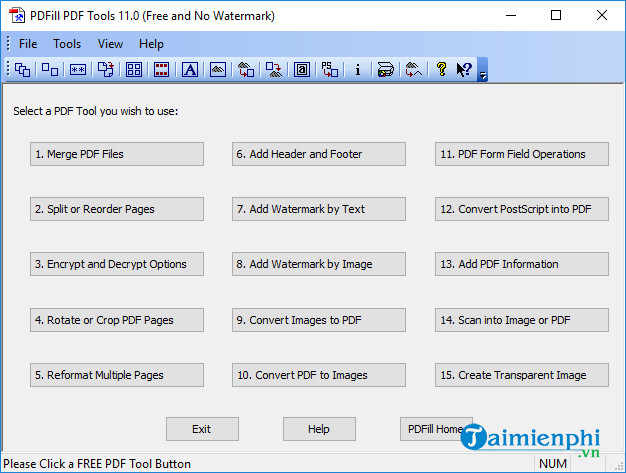
Task: Grab the toolbar drag handle grip
Action: coord(8,70)
